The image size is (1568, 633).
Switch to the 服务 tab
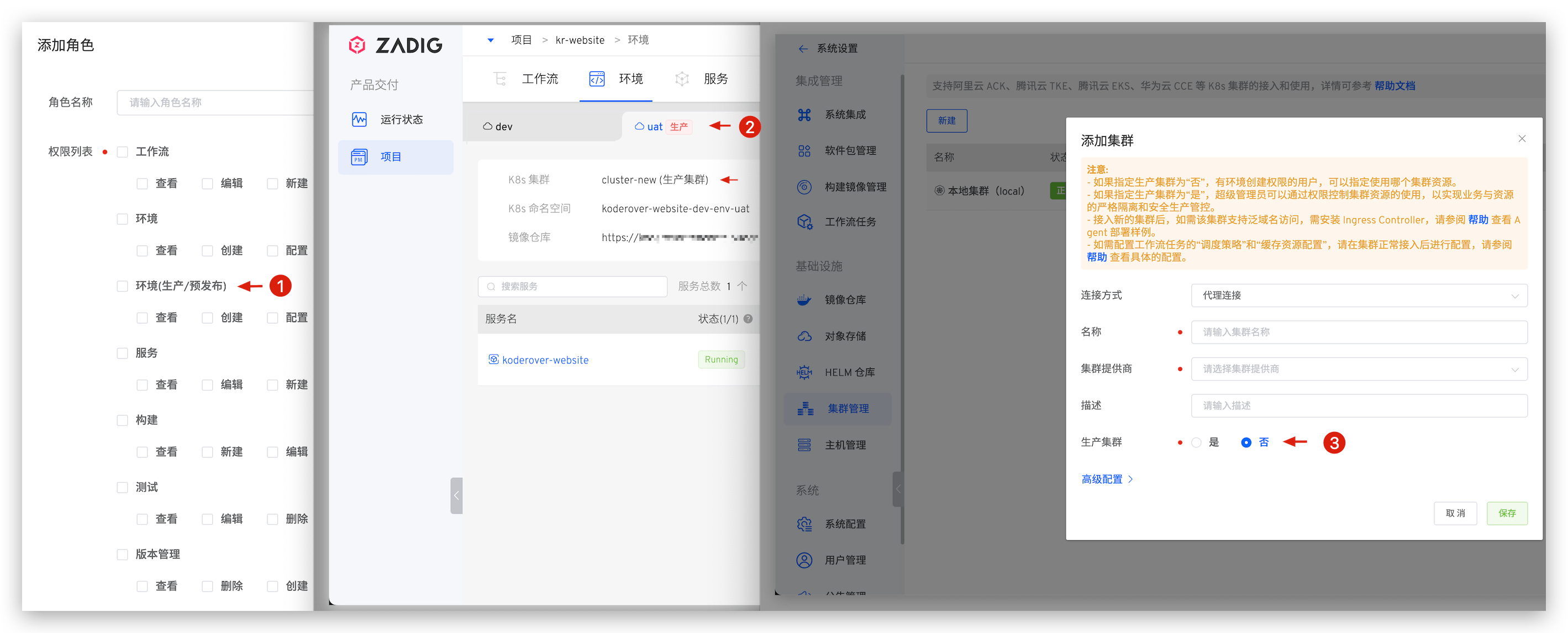[x=716, y=78]
